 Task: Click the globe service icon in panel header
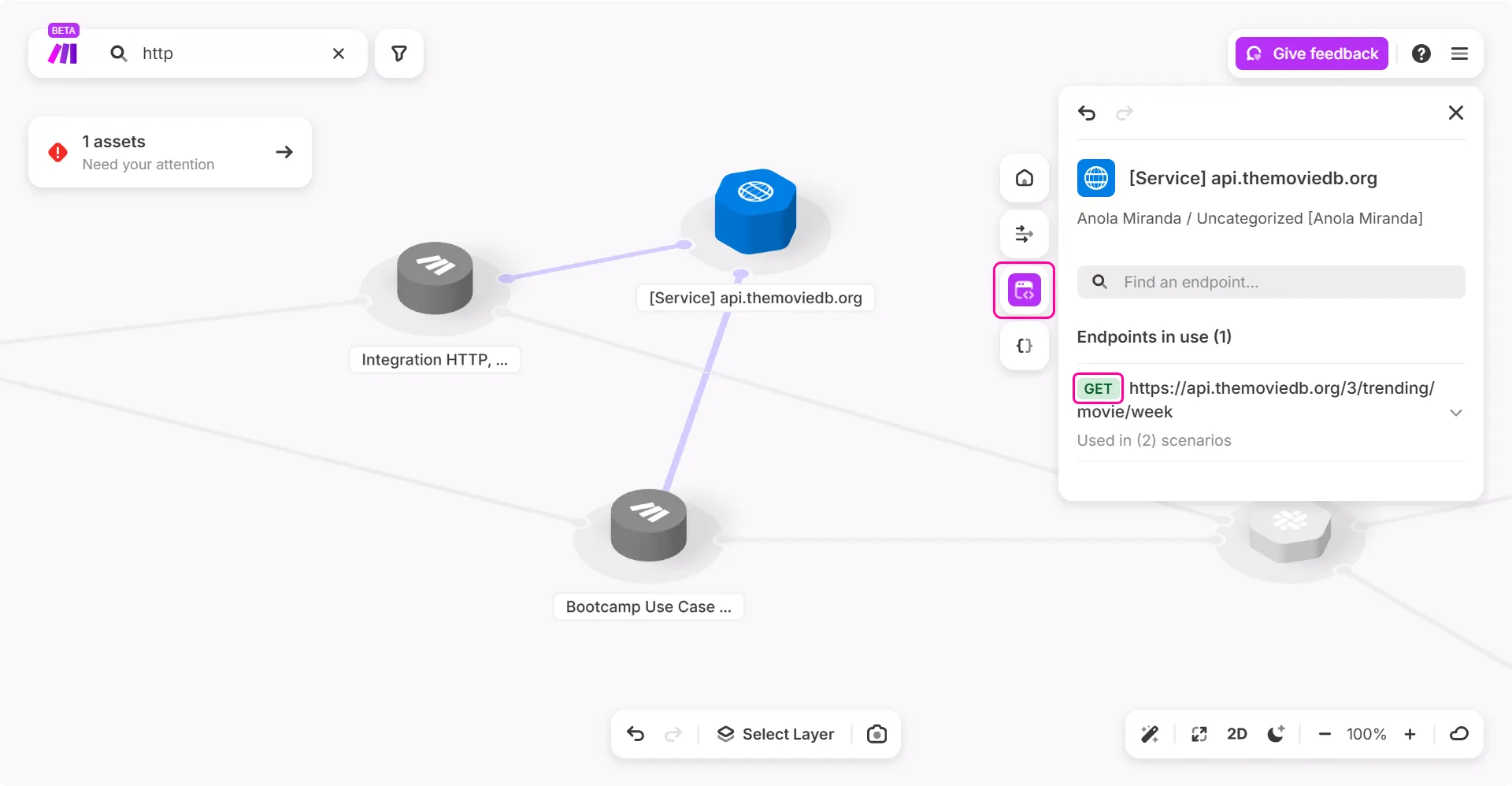1096,178
